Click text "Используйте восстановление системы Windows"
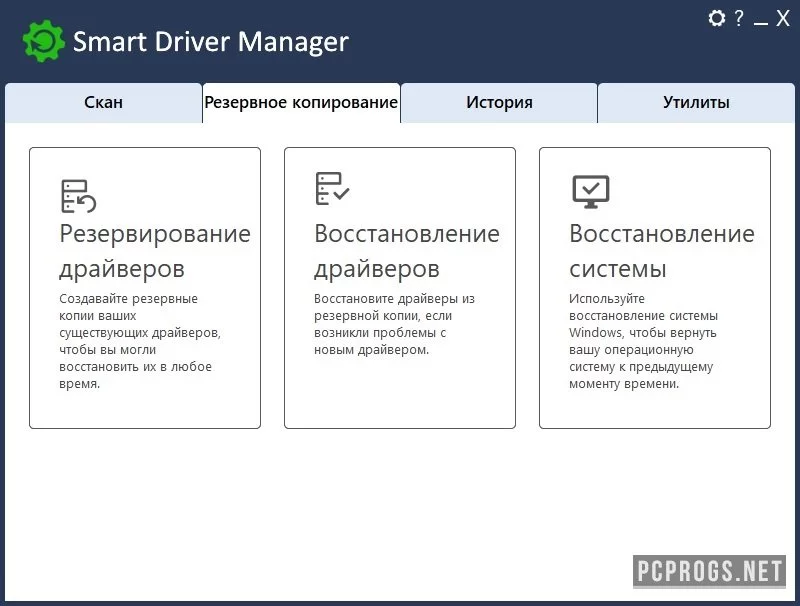The height and width of the screenshot is (606, 800). tap(643, 316)
